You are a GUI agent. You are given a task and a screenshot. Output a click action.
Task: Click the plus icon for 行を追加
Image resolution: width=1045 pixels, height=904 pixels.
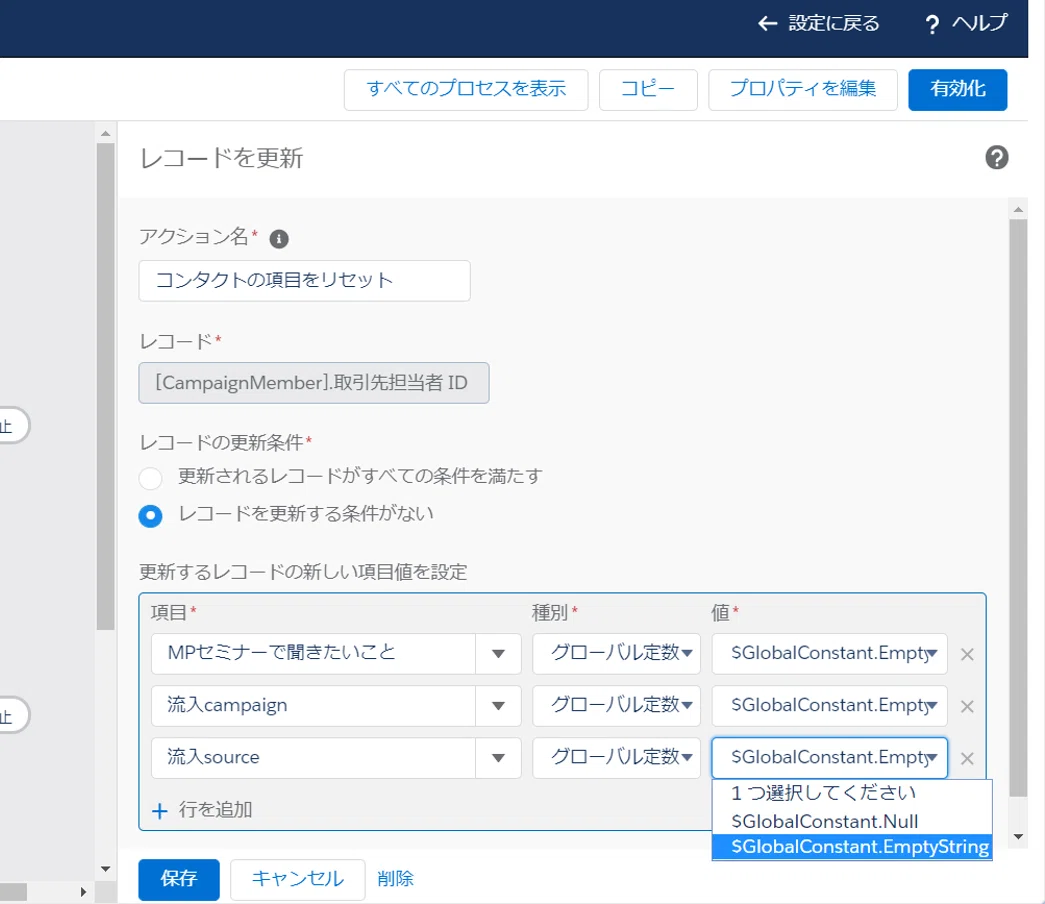click(x=159, y=811)
